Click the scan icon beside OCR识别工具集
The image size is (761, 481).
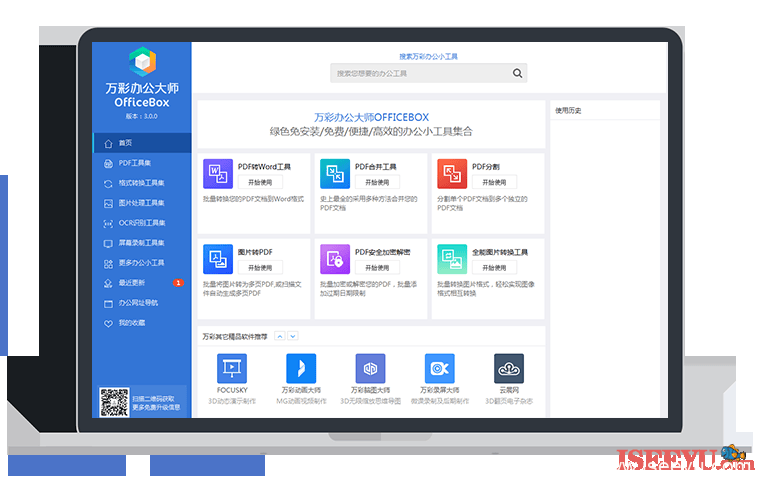point(108,223)
